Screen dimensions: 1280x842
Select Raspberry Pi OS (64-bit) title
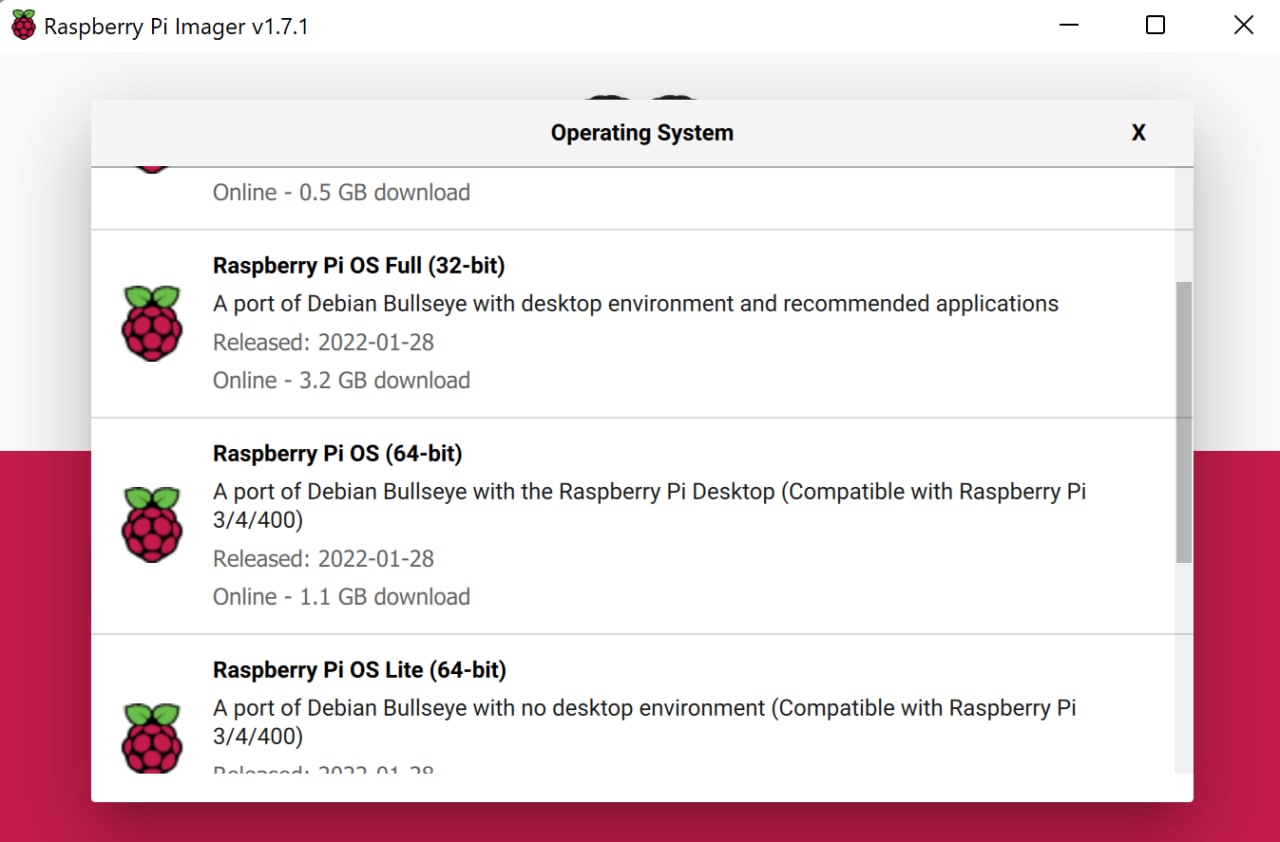coord(338,454)
